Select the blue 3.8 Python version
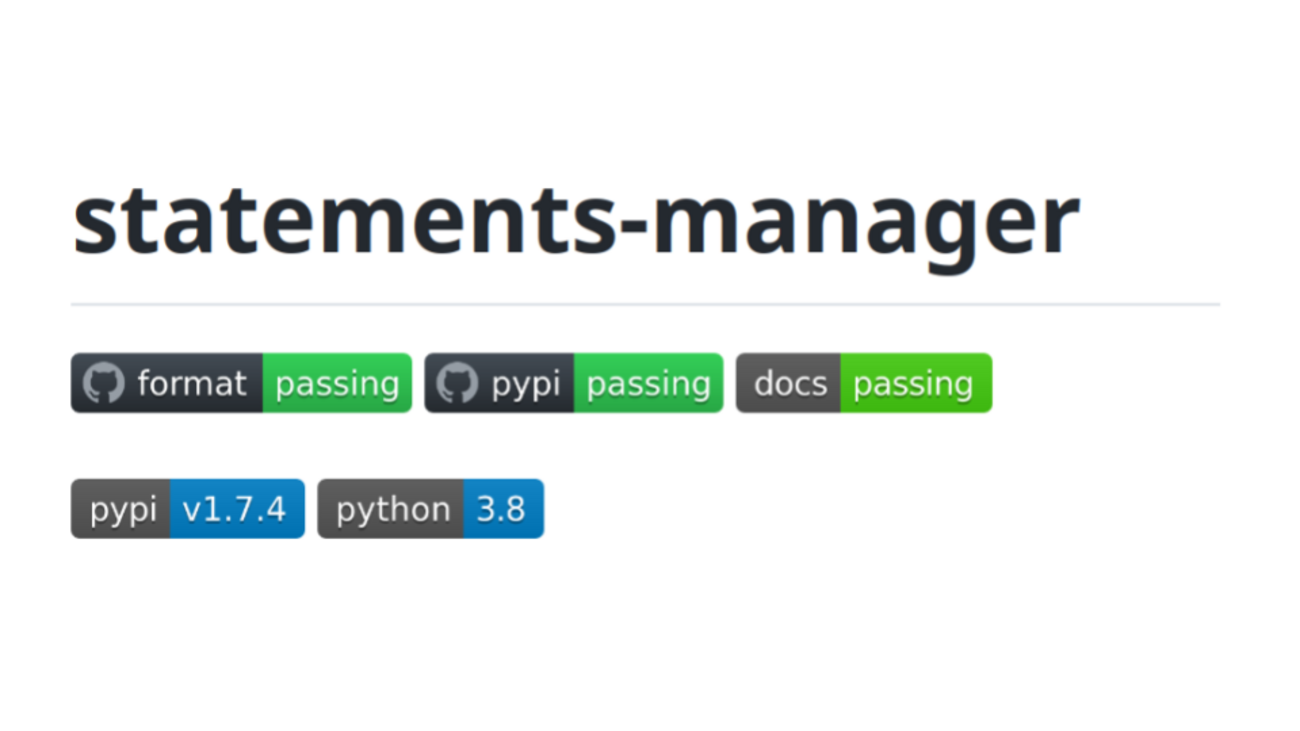Image resolution: width=1300 pixels, height=731 pixels. [x=502, y=509]
